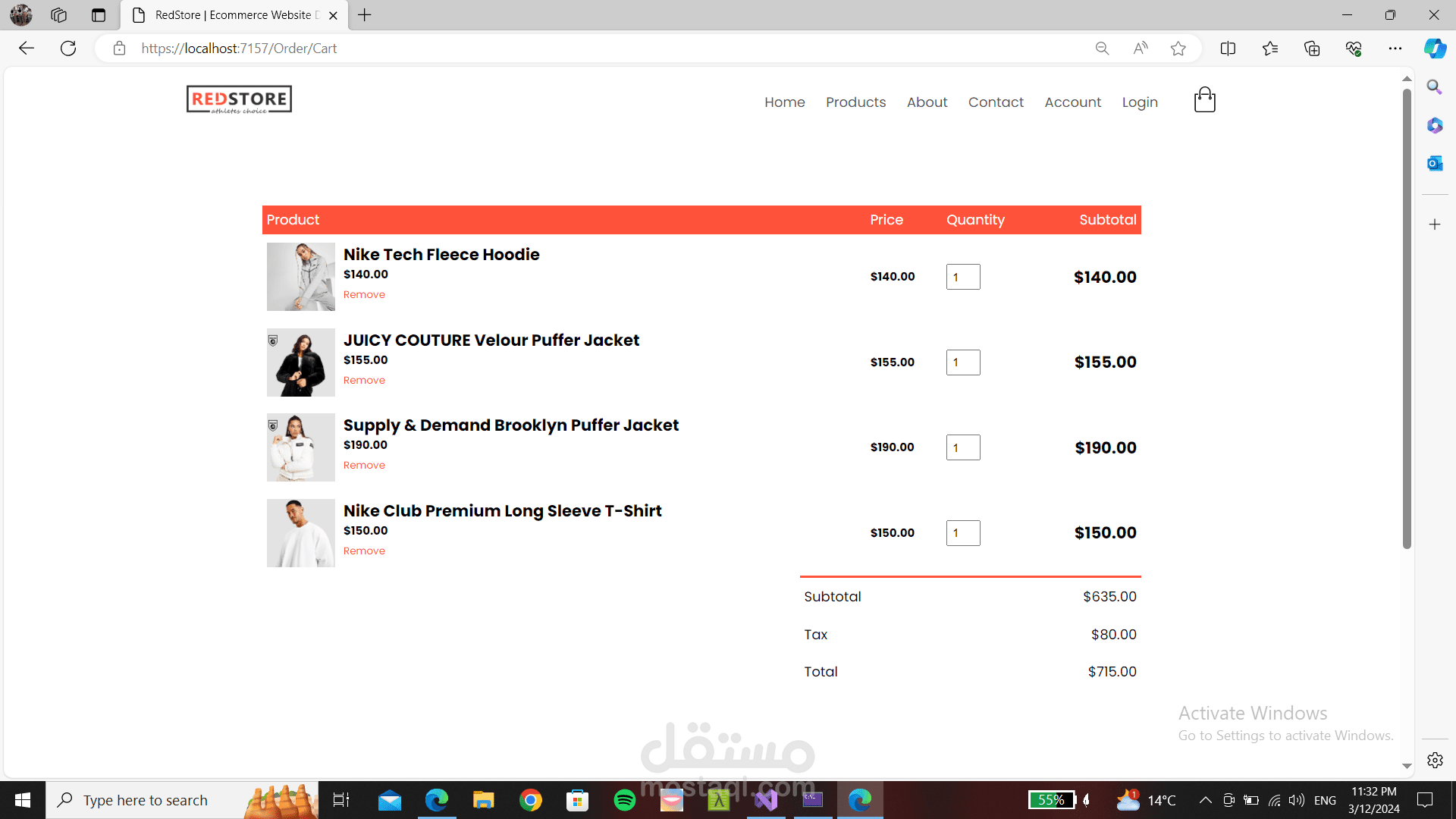1456x819 pixels.
Task: Refresh the page with reload icon
Action: [68, 49]
